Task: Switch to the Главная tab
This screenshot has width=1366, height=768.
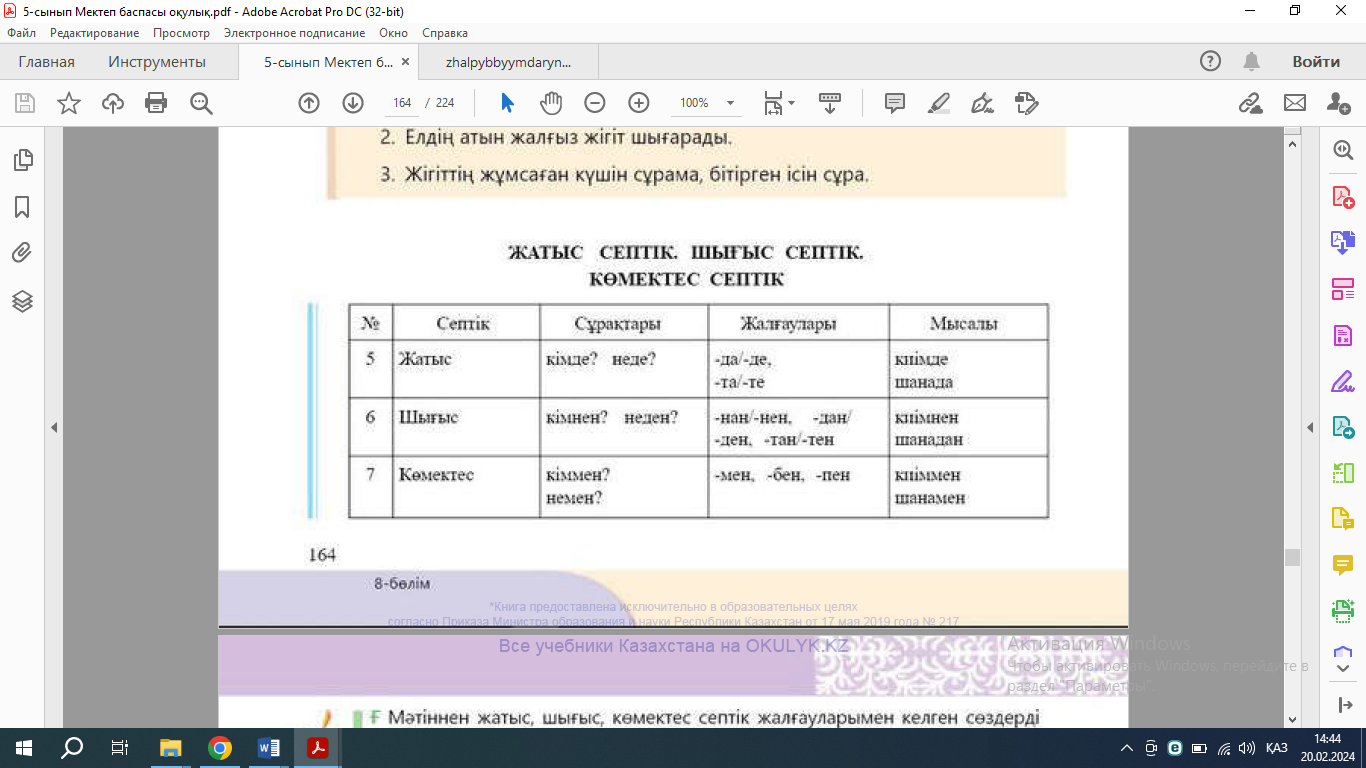Action: 46,62
